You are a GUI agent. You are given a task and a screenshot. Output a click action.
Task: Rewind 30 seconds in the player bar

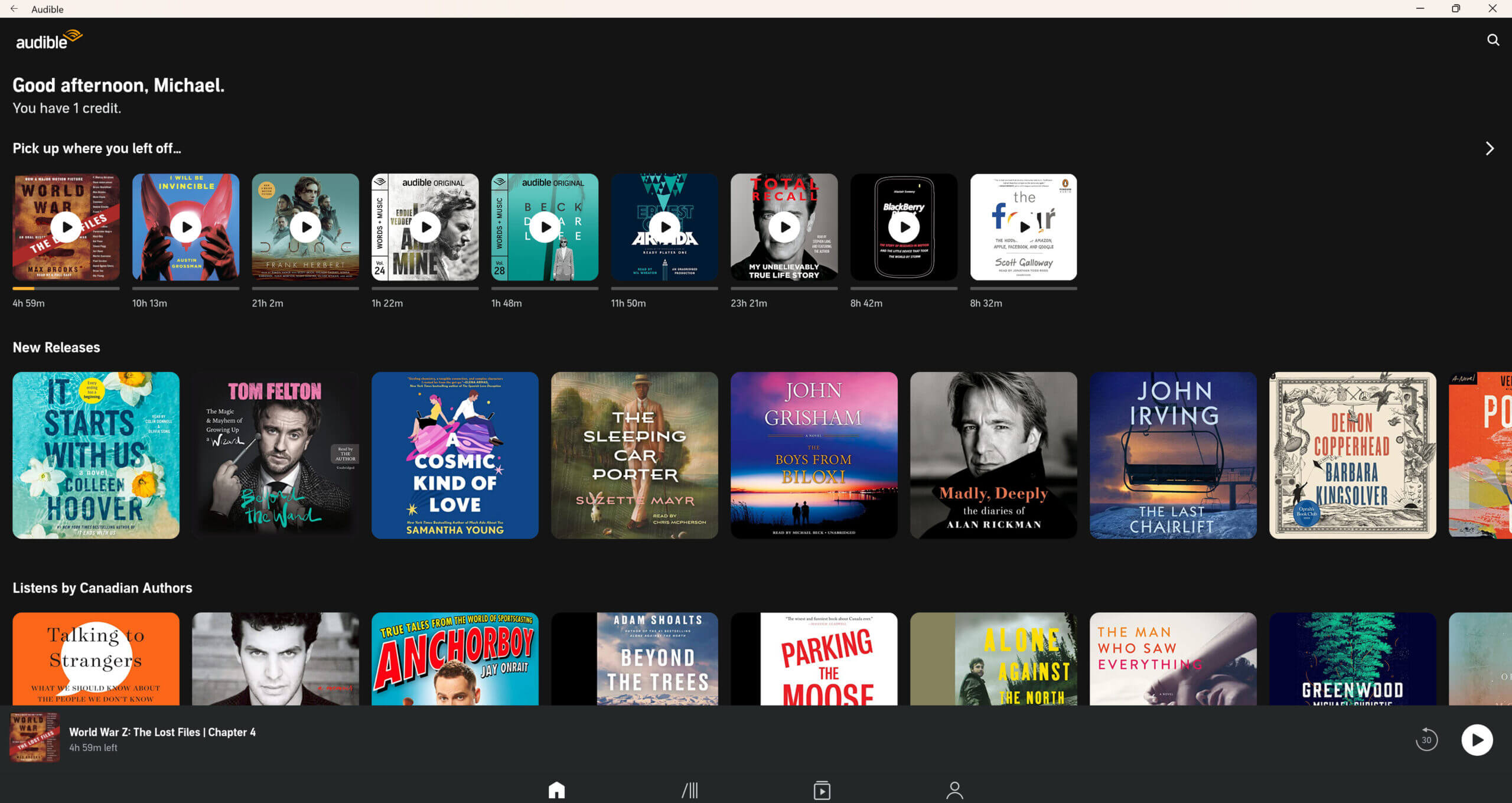click(x=1426, y=739)
